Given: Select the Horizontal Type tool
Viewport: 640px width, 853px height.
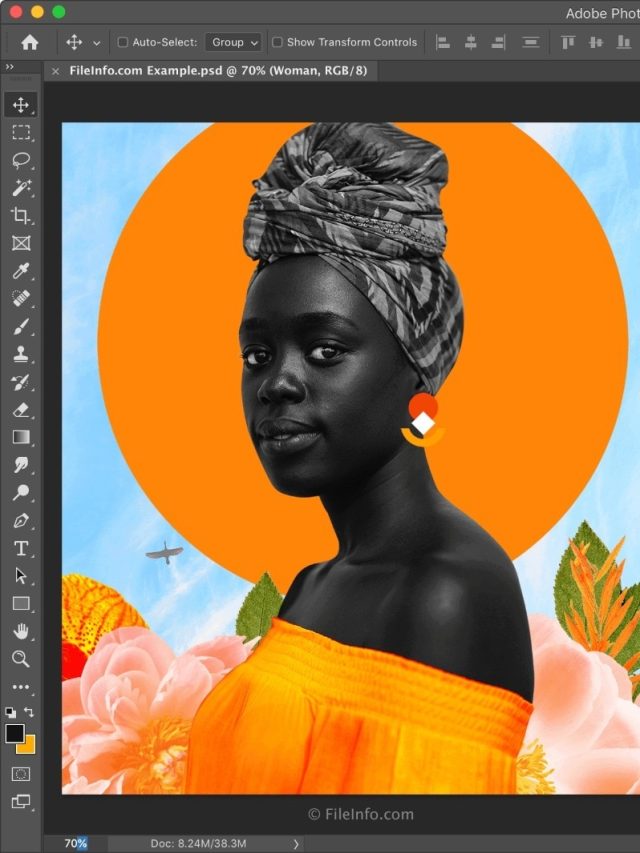Looking at the screenshot, I should click(x=21, y=548).
